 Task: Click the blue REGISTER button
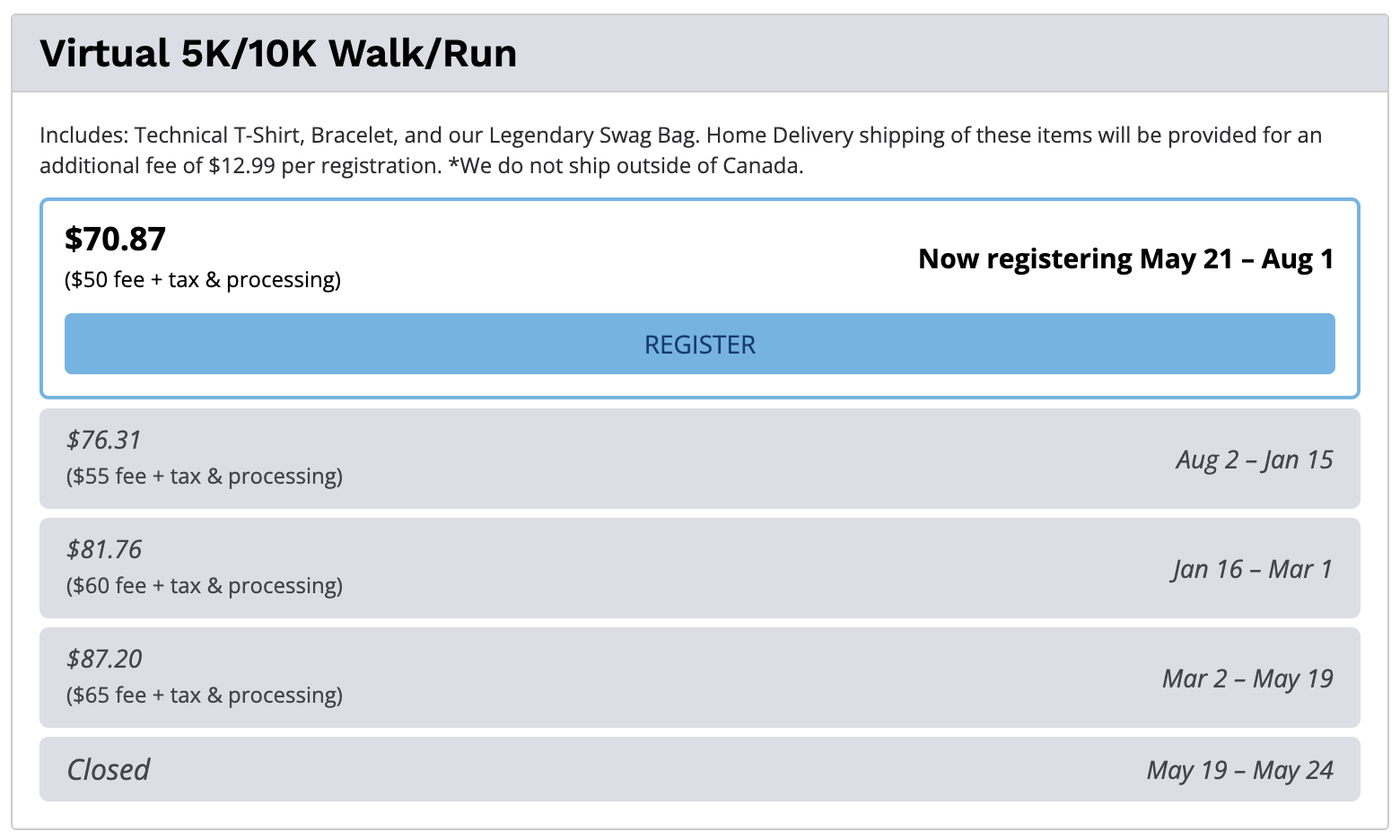pos(699,344)
